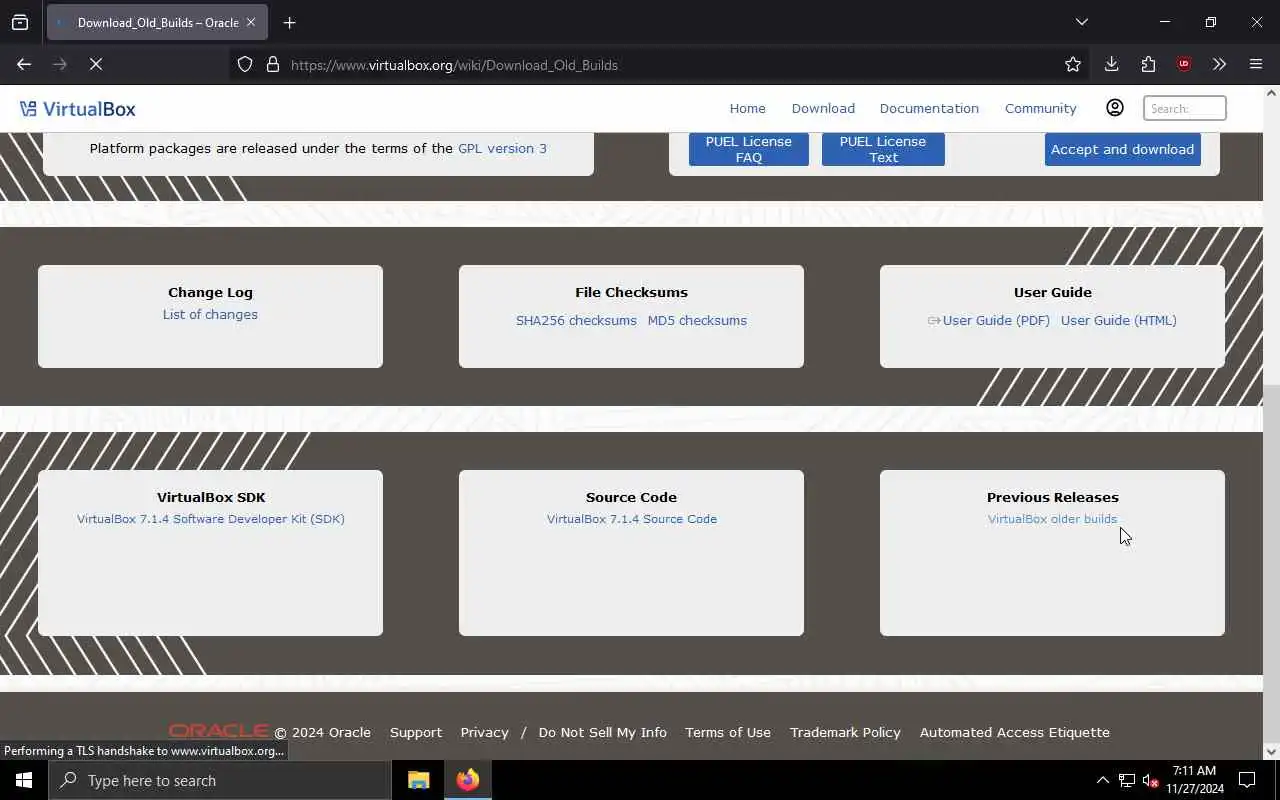Open the user account profile icon
This screenshot has height=800, width=1280.
[x=1115, y=108]
